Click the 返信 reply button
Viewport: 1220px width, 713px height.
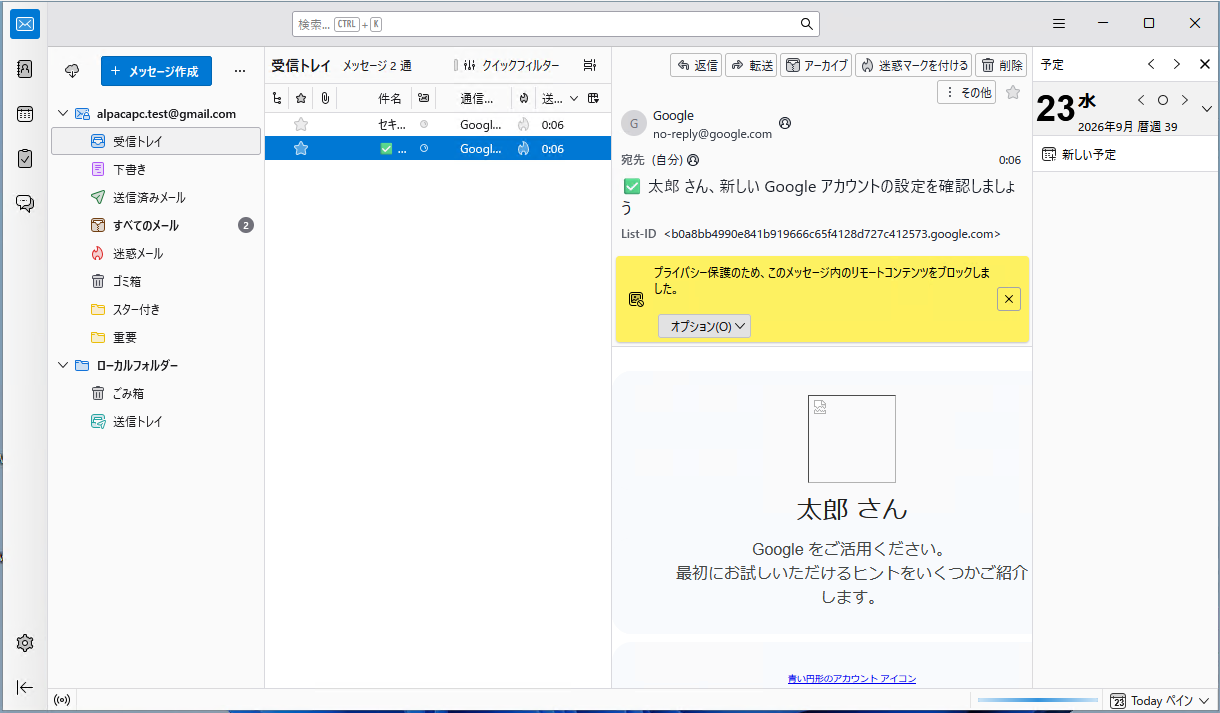tap(696, 65)
